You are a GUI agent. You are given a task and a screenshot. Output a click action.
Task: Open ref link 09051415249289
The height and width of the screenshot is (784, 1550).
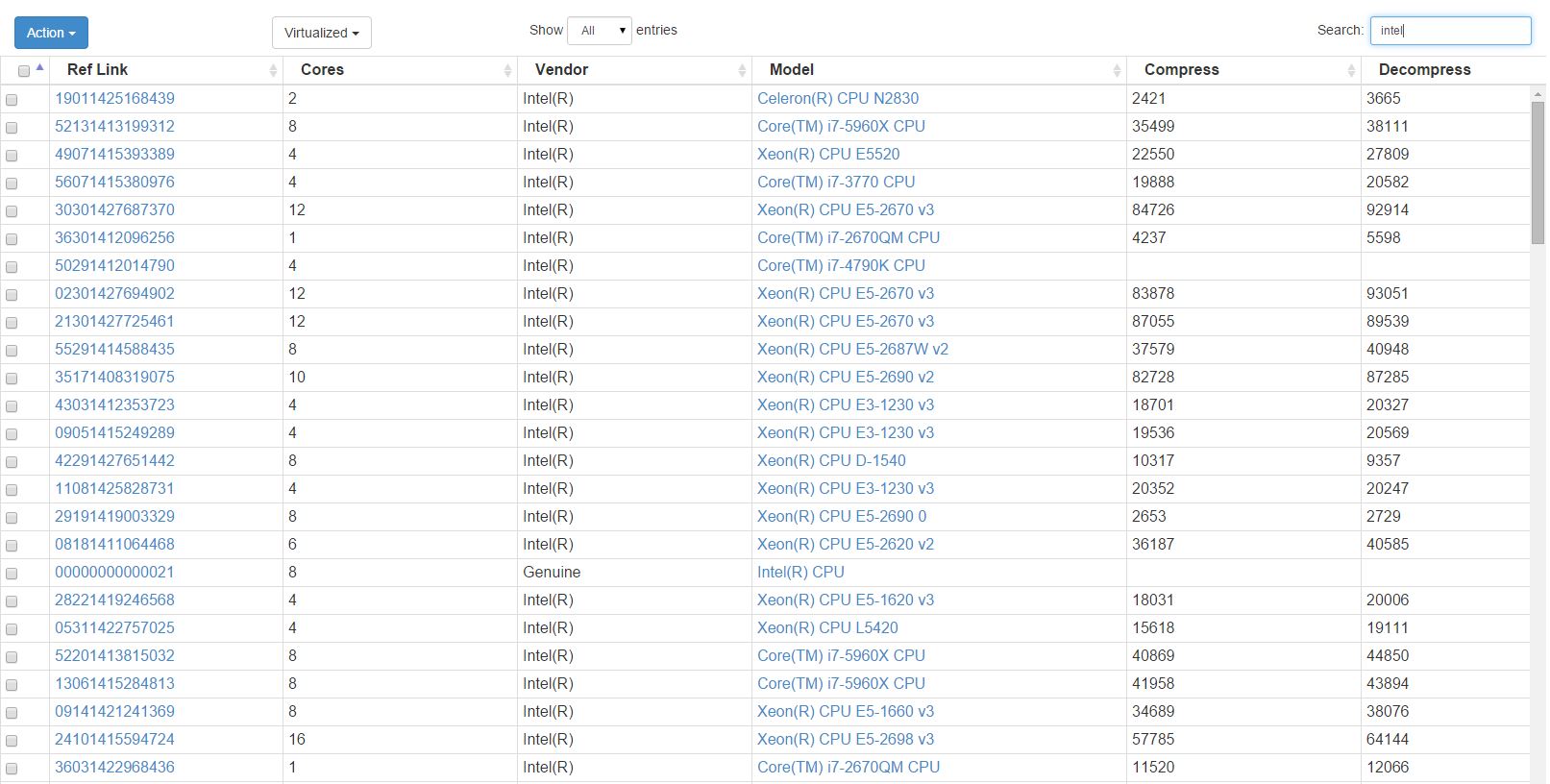(x=114, y=432)
